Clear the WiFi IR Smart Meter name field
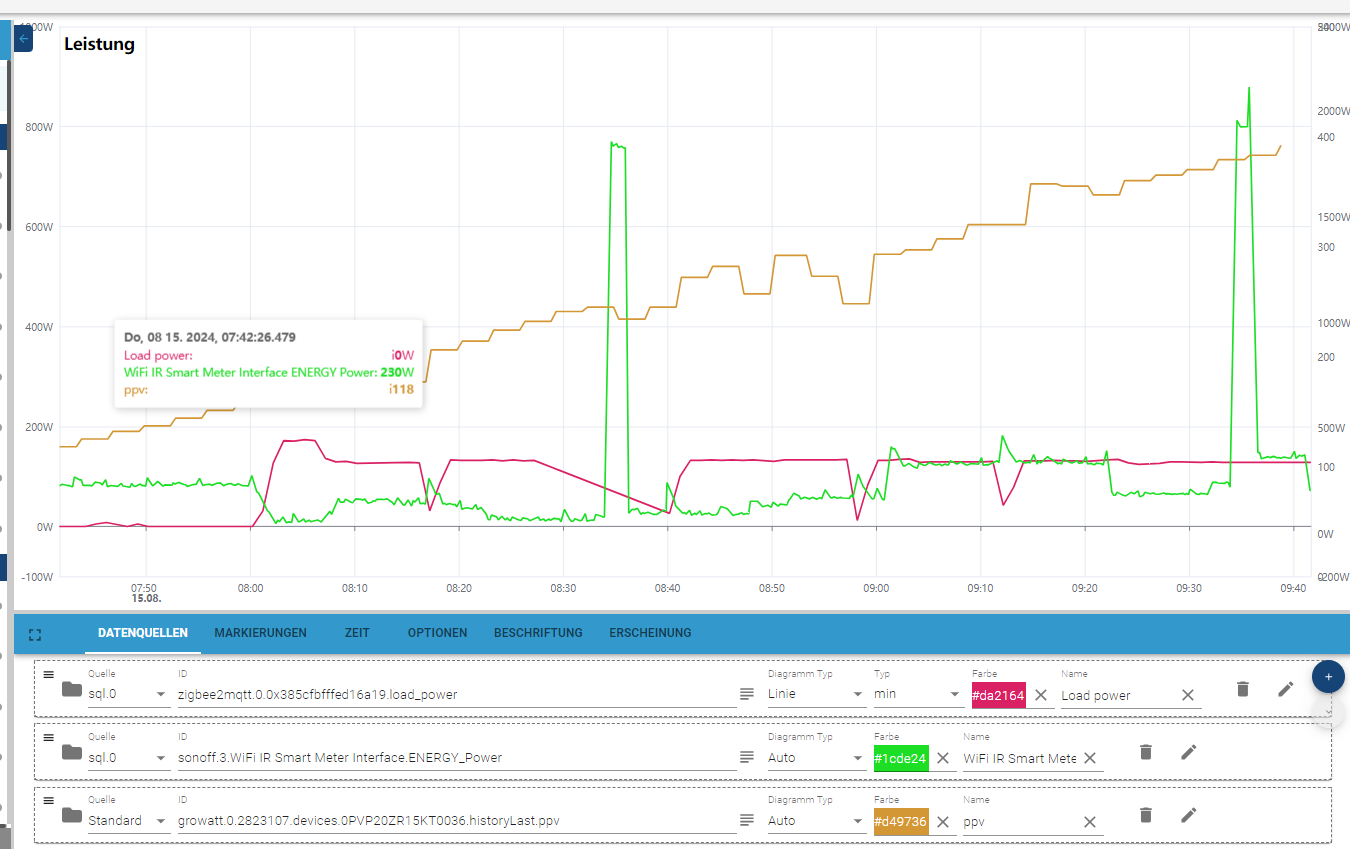1350x849 pixels. pyautogui.click(x=1090, y=758)
